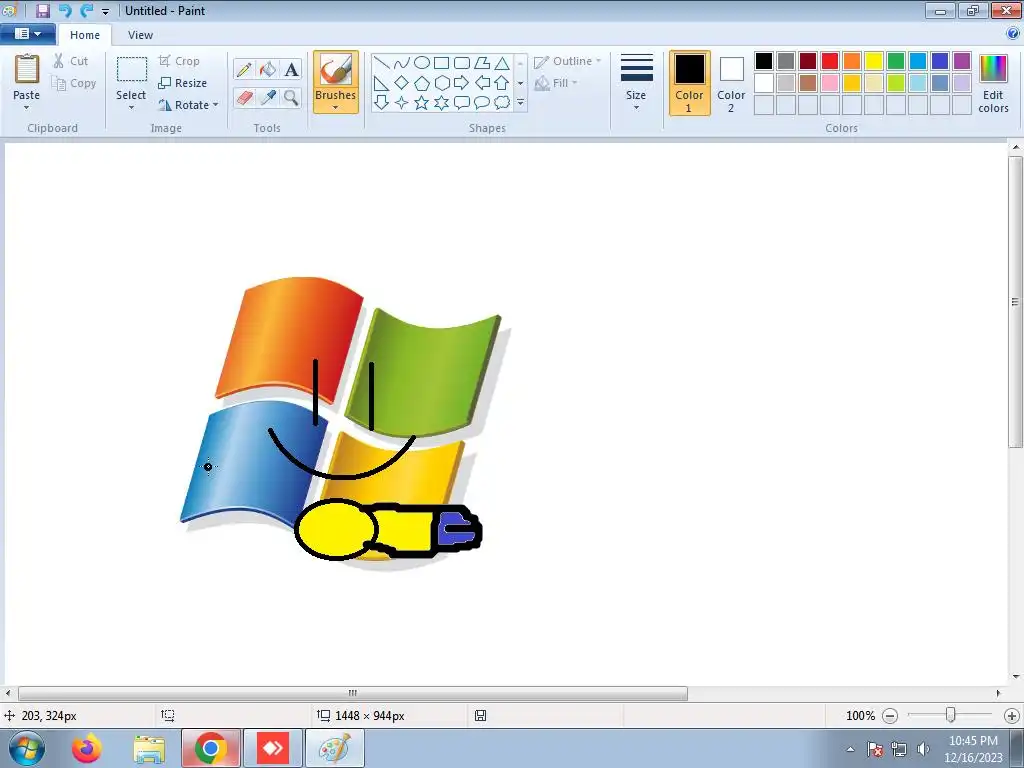Choose the Four-point star shape
The height and width of the screenshot is (768, 1024).
pyautogui.click(x=402, y=103)
